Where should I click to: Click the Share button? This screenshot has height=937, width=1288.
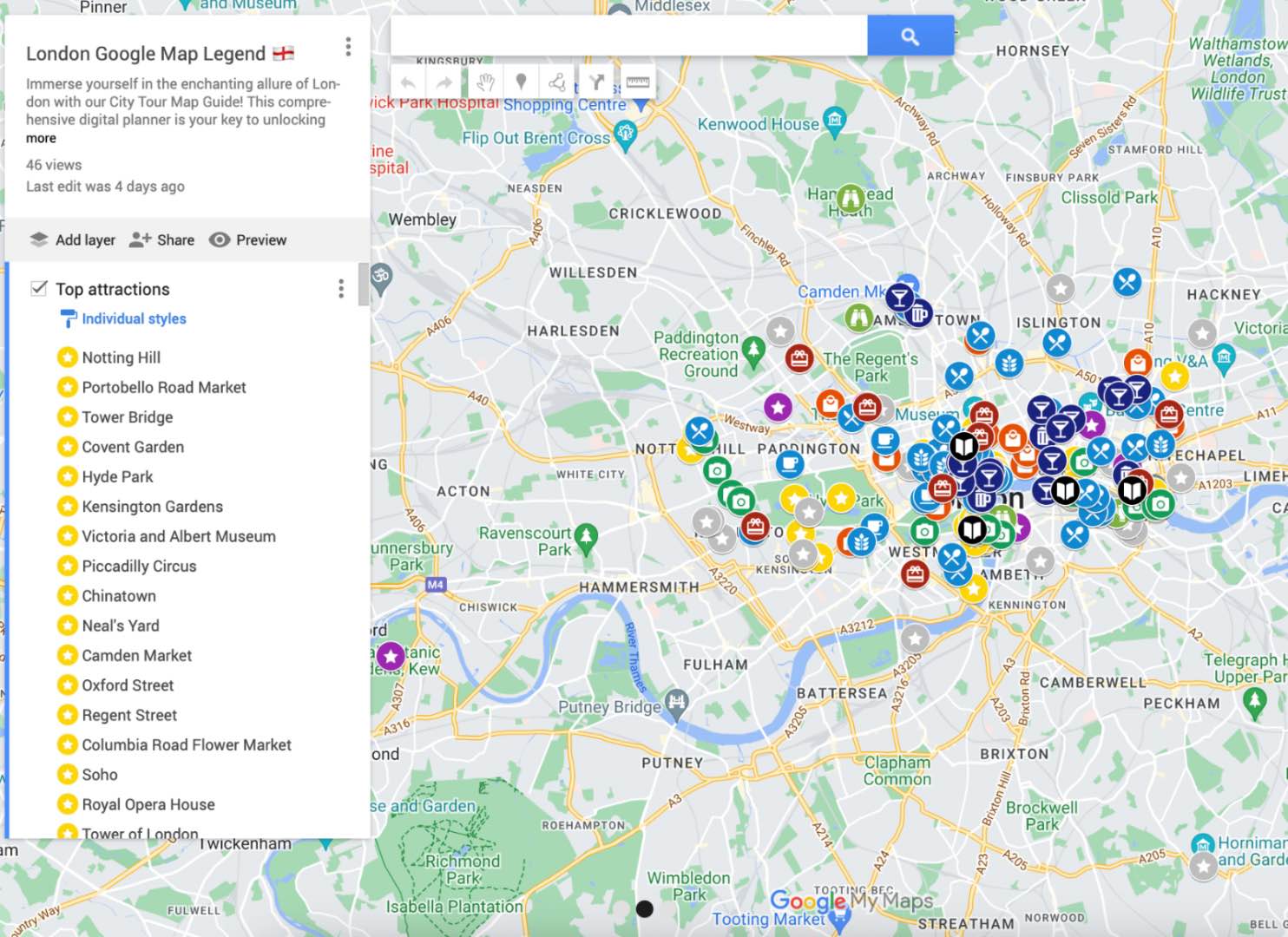[162, 240]
